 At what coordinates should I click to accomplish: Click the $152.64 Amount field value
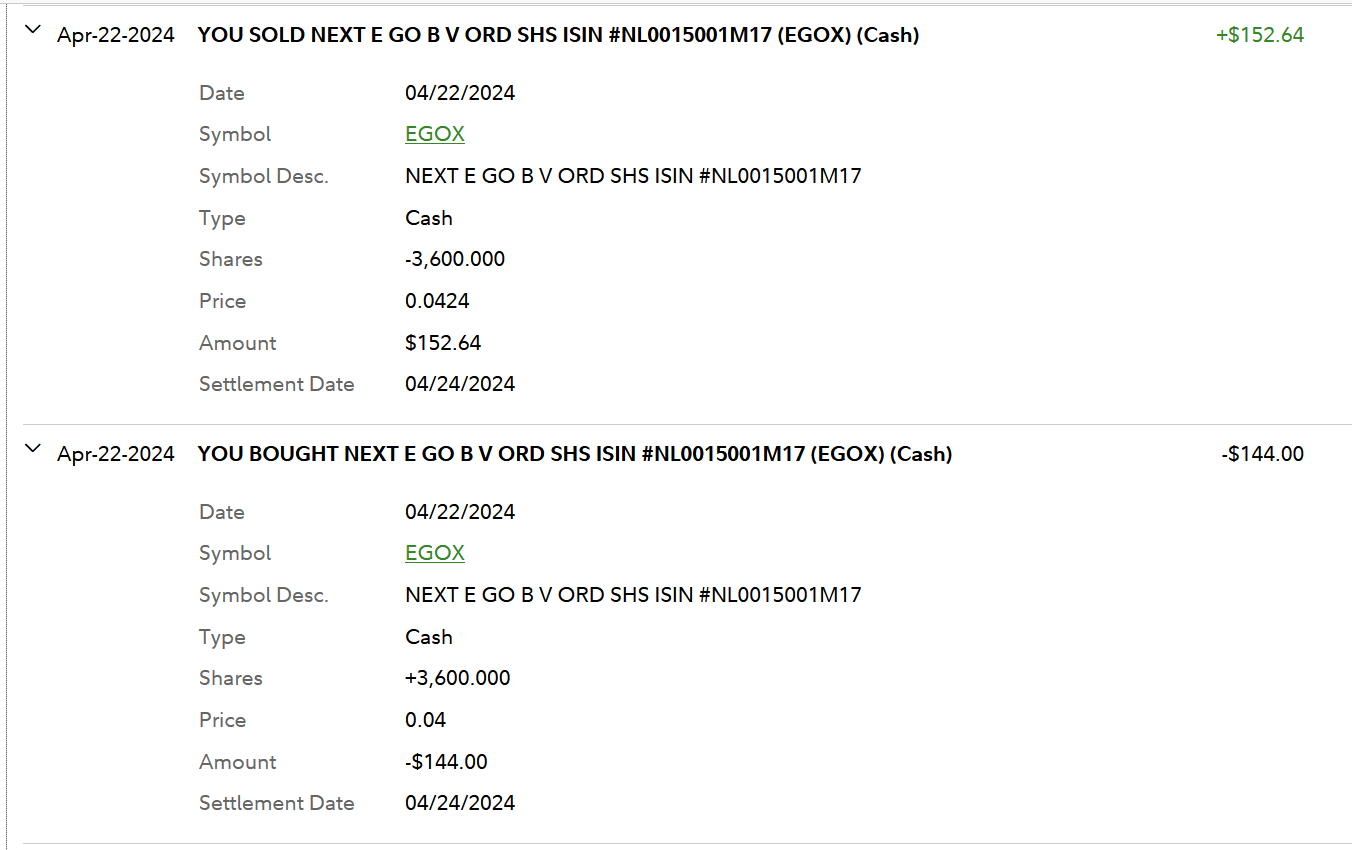(x=443, y=343)
